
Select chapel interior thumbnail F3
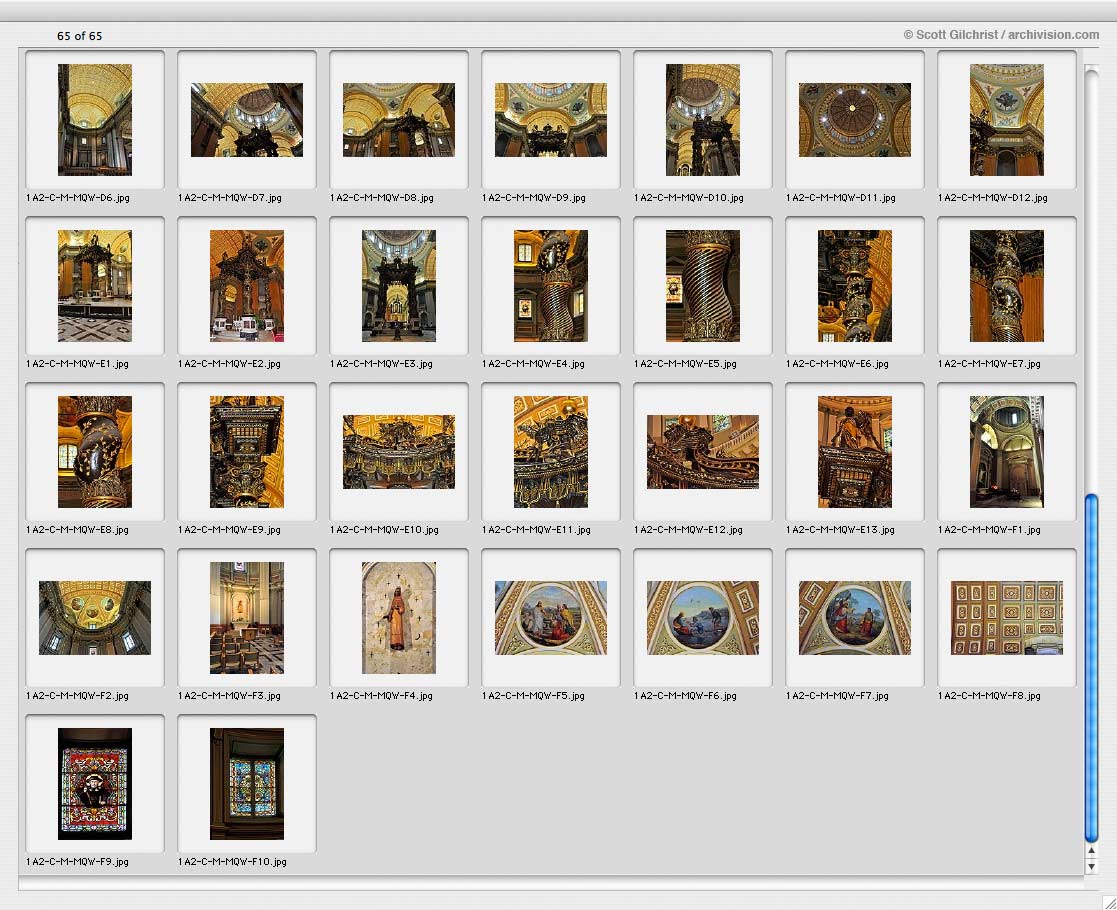coord(246,618)
